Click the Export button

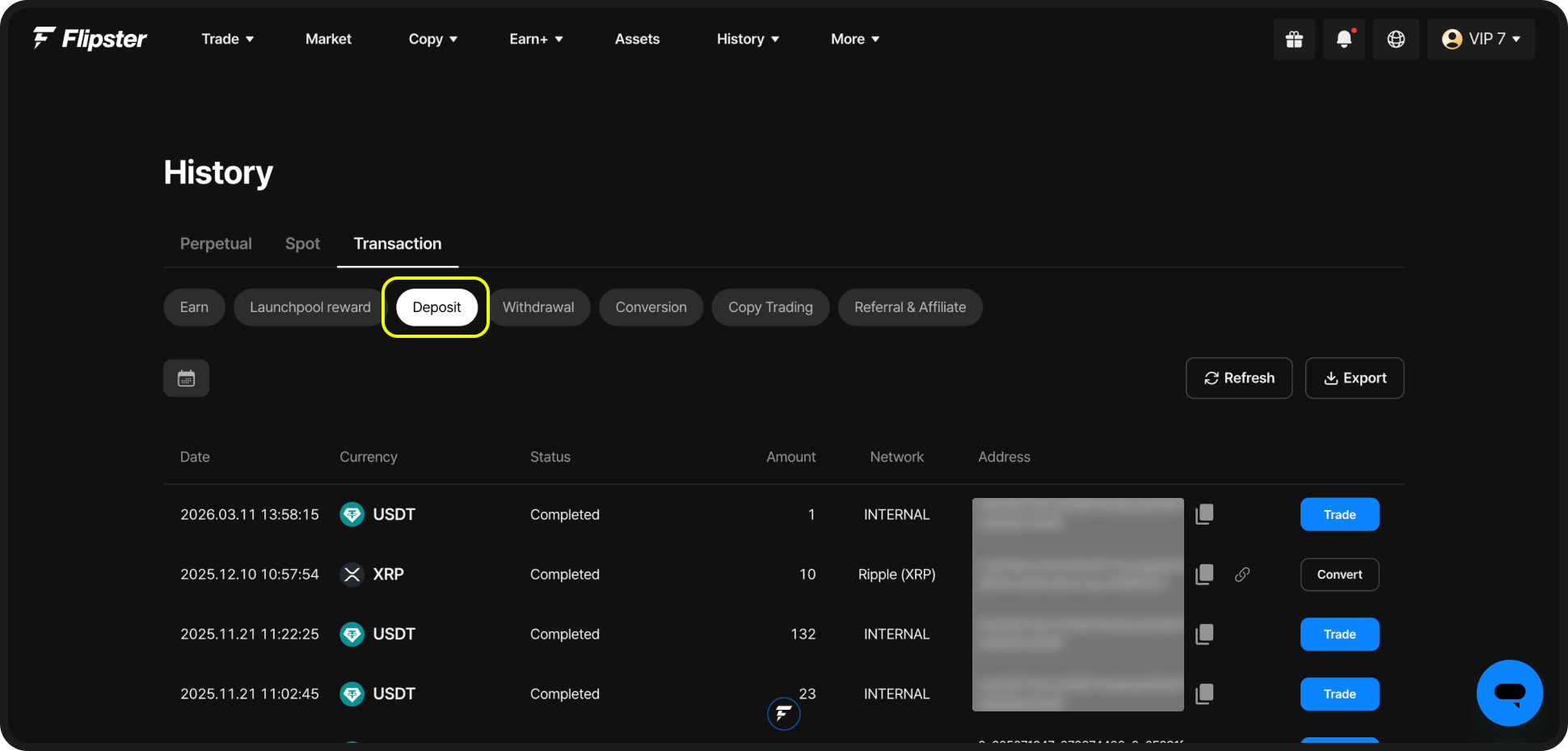click(x=1355, y=378)
